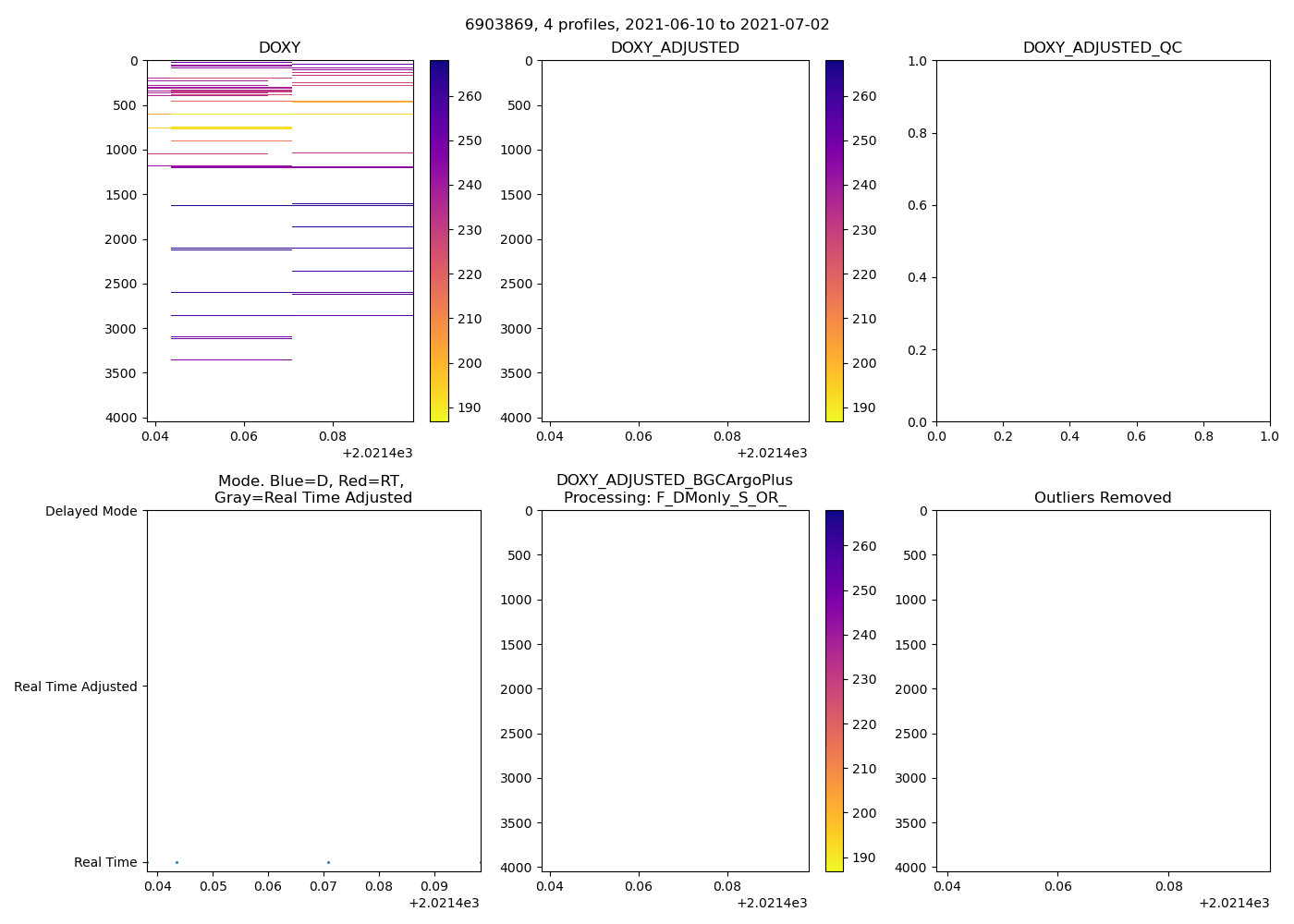Click the colorbar beside the DOXY plot

439,240
